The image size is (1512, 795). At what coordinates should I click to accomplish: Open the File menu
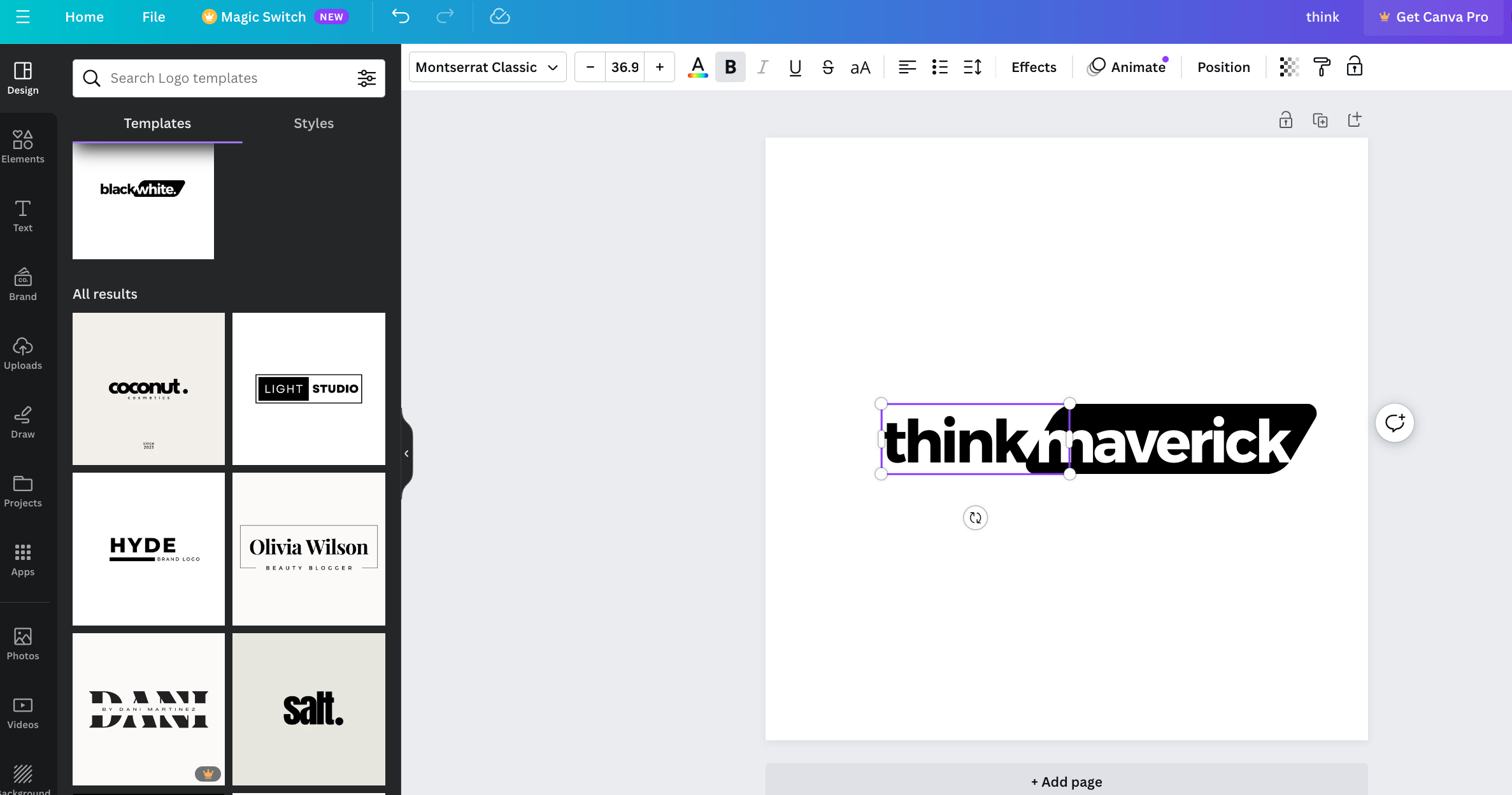tap(153, 17)
